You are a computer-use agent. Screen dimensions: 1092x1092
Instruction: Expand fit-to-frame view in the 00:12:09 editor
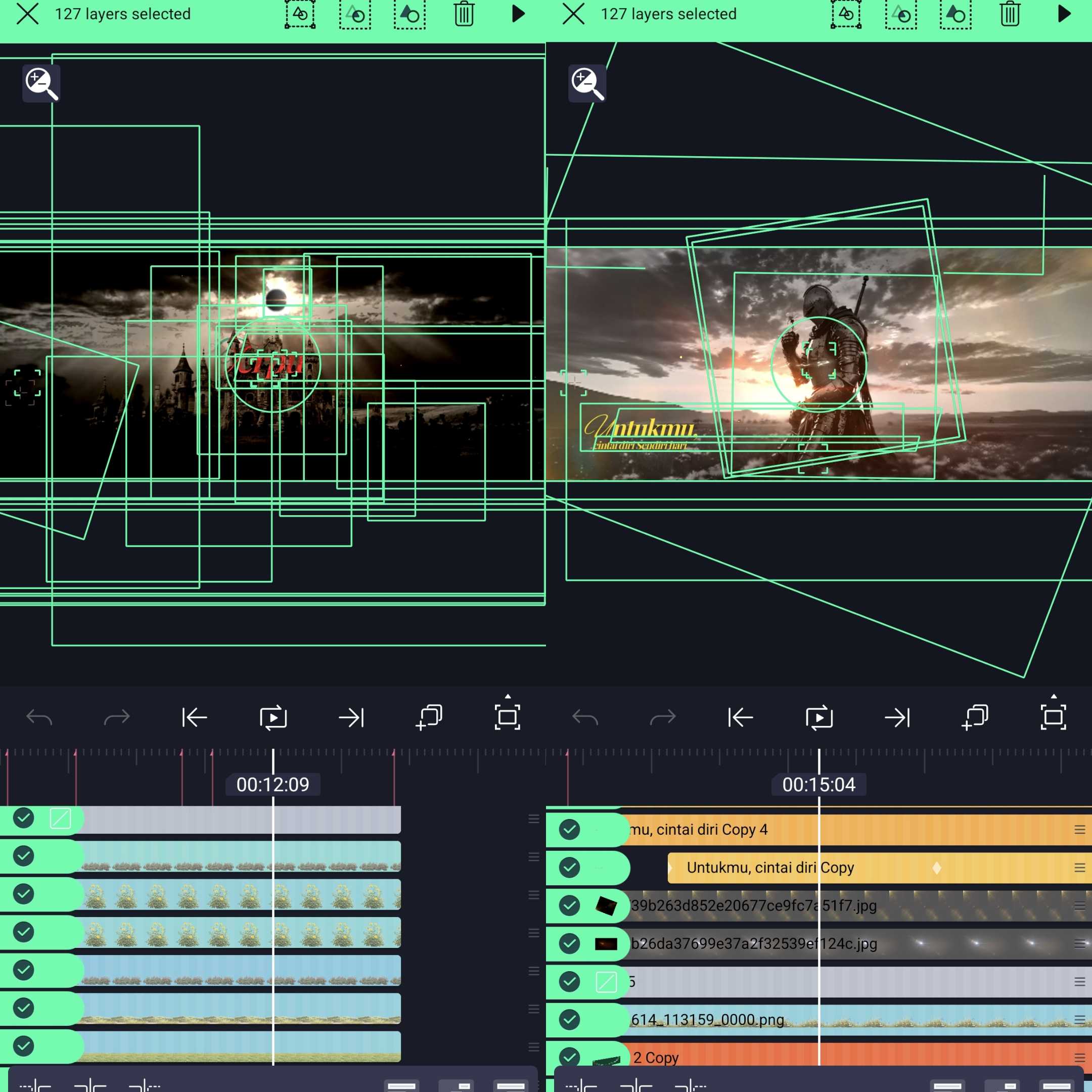coord(508,717)
